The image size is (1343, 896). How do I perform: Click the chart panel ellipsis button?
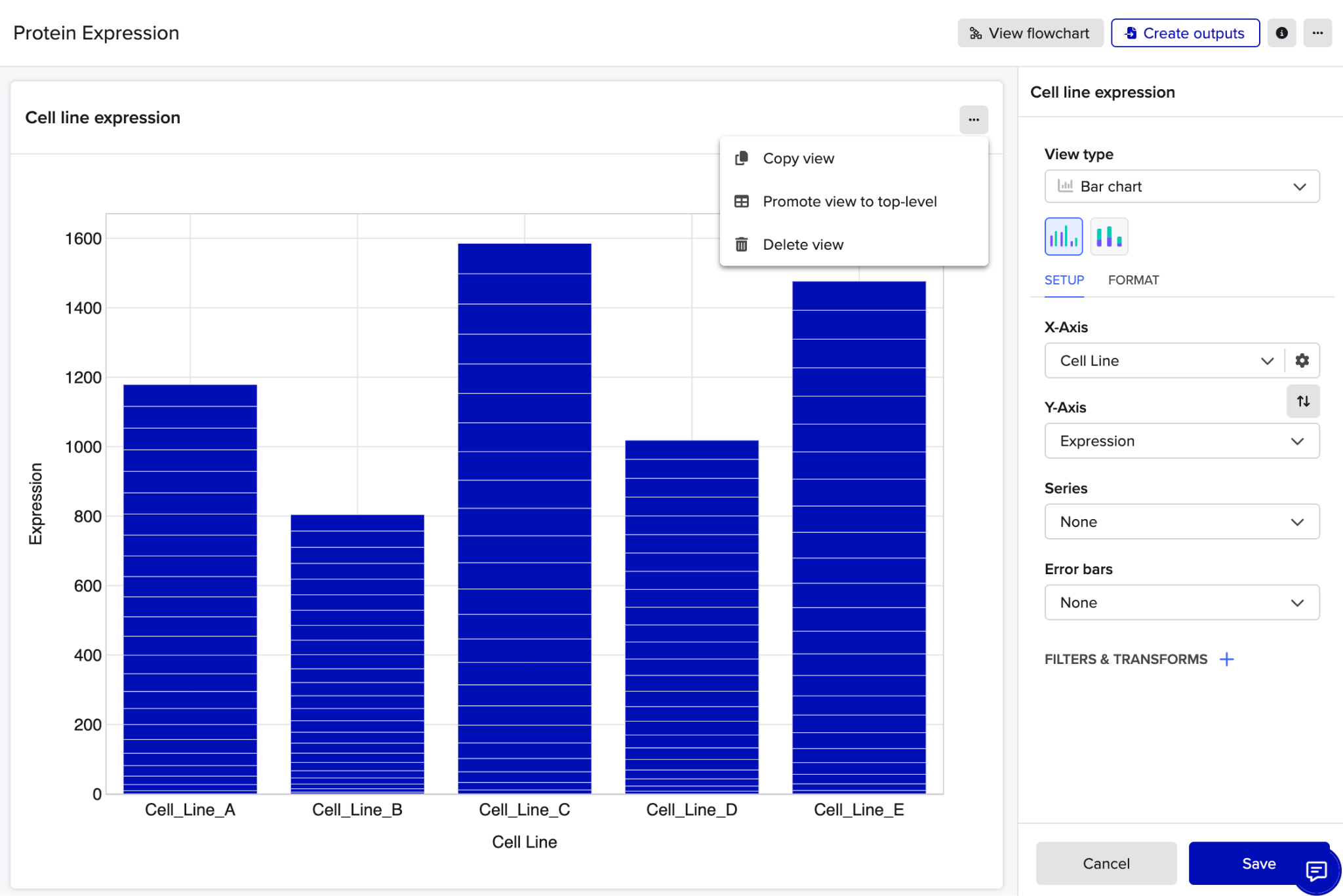point(973,119)
